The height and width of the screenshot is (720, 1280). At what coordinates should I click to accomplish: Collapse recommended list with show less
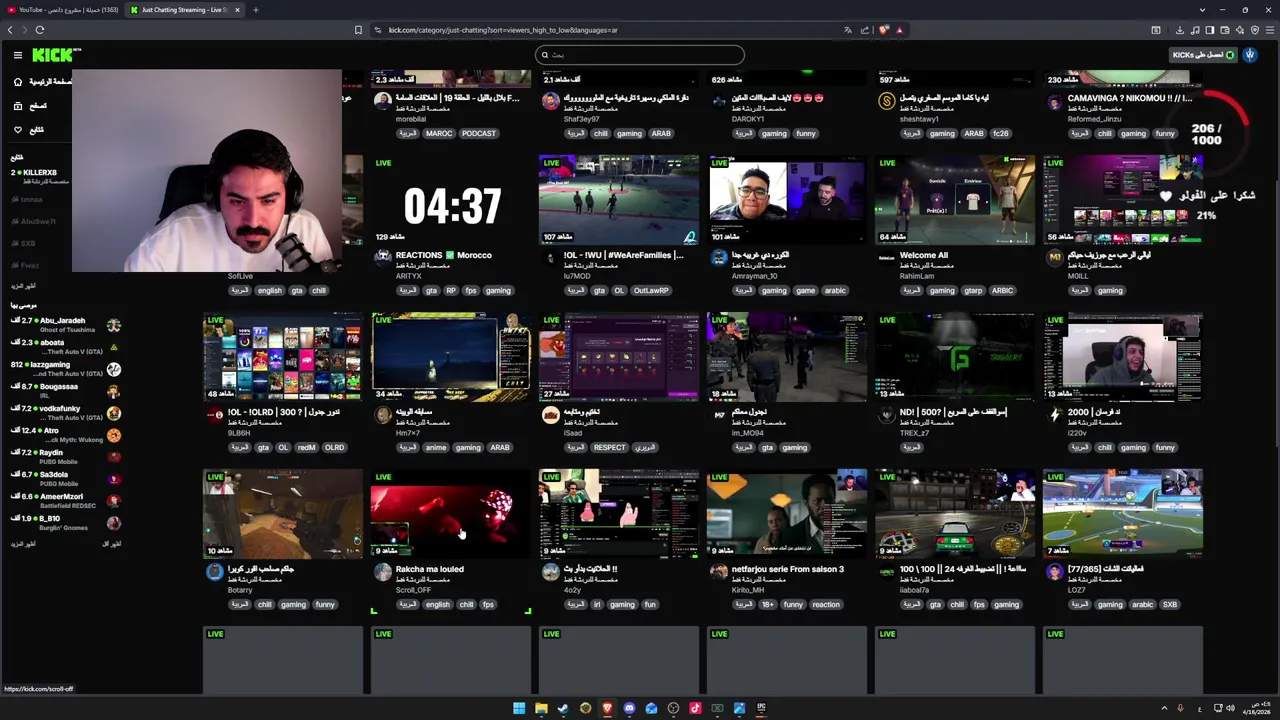click(x=111, y=544)
